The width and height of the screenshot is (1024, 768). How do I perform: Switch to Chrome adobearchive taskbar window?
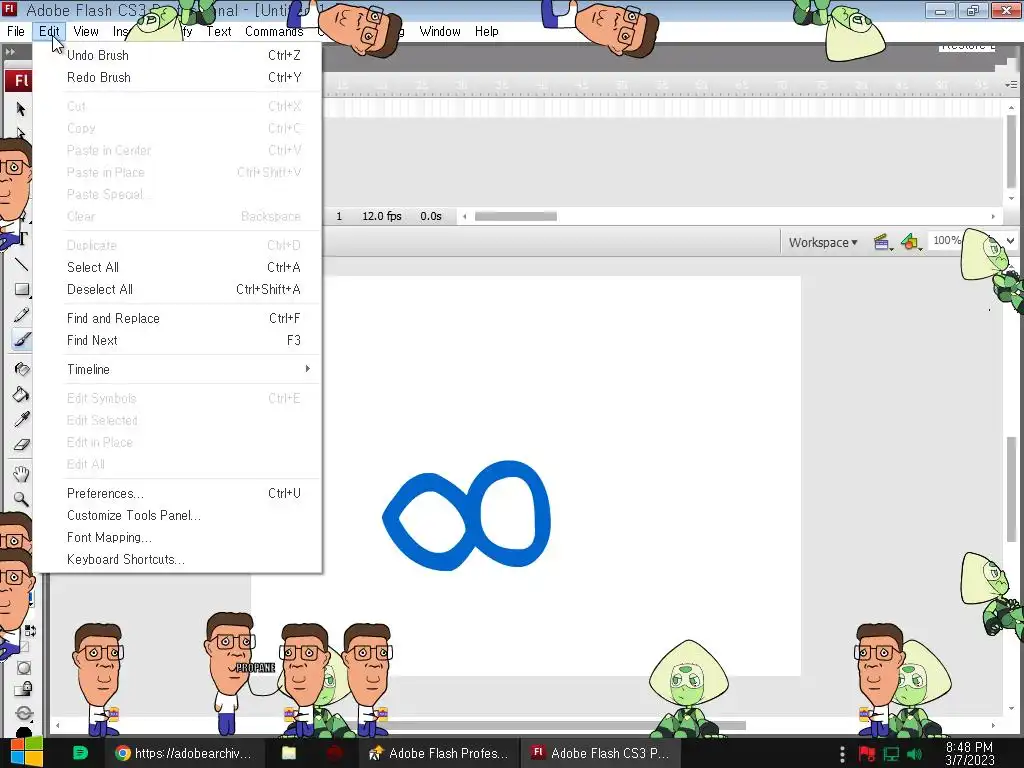(x=184, y=753)
